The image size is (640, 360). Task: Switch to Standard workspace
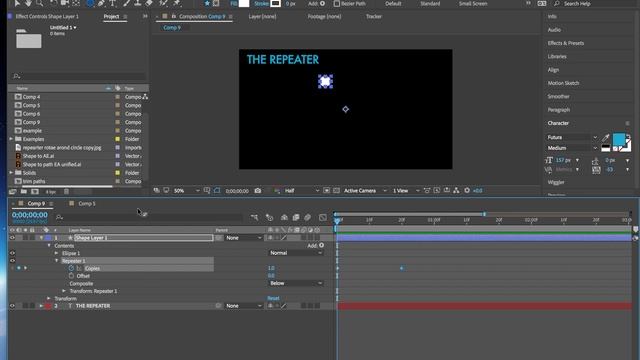pos(430,3)
